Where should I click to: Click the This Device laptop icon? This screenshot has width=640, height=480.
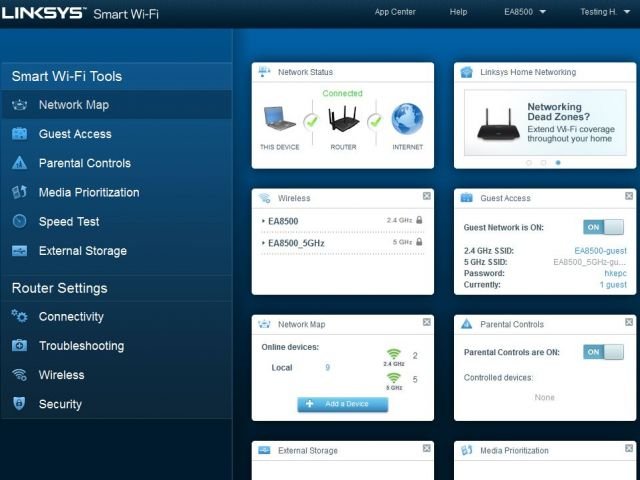tap(280, 118)
